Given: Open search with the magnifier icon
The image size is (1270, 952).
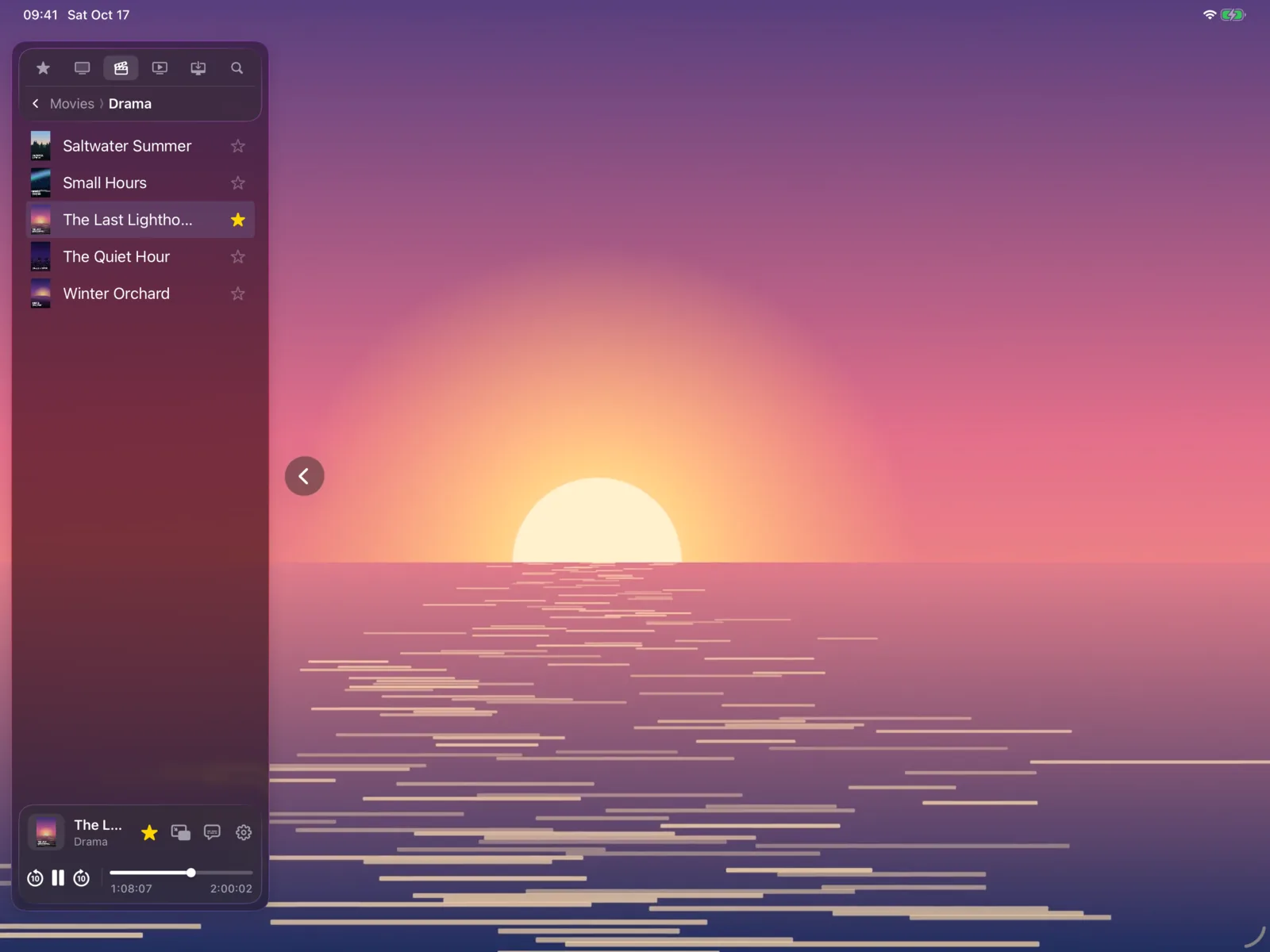Looking at the screenshot, I should (237, 68).
